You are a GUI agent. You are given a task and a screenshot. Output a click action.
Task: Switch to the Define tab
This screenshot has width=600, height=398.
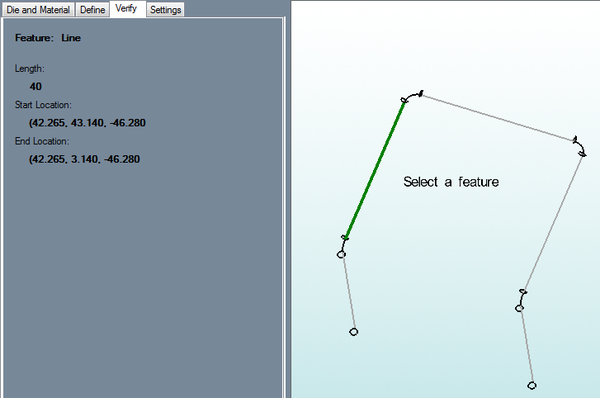(x=92, y=10)
